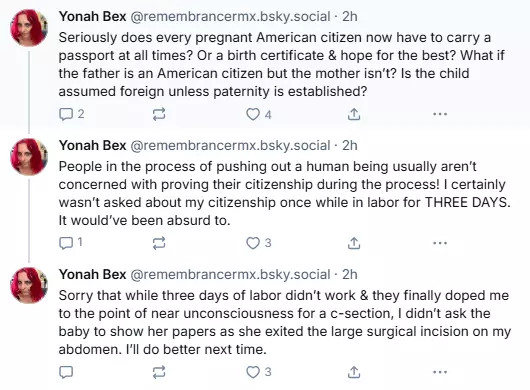Screen dimensions: 530x390
Task: Repost the third post about c-section
Action: [159, 372]
